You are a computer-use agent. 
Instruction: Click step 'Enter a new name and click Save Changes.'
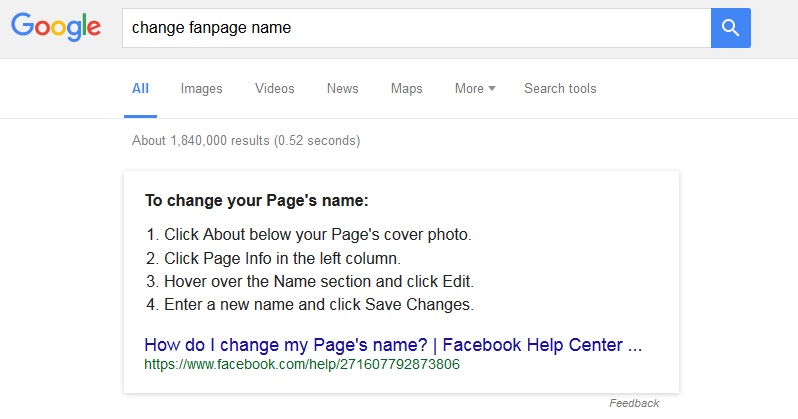click(319, 304)
